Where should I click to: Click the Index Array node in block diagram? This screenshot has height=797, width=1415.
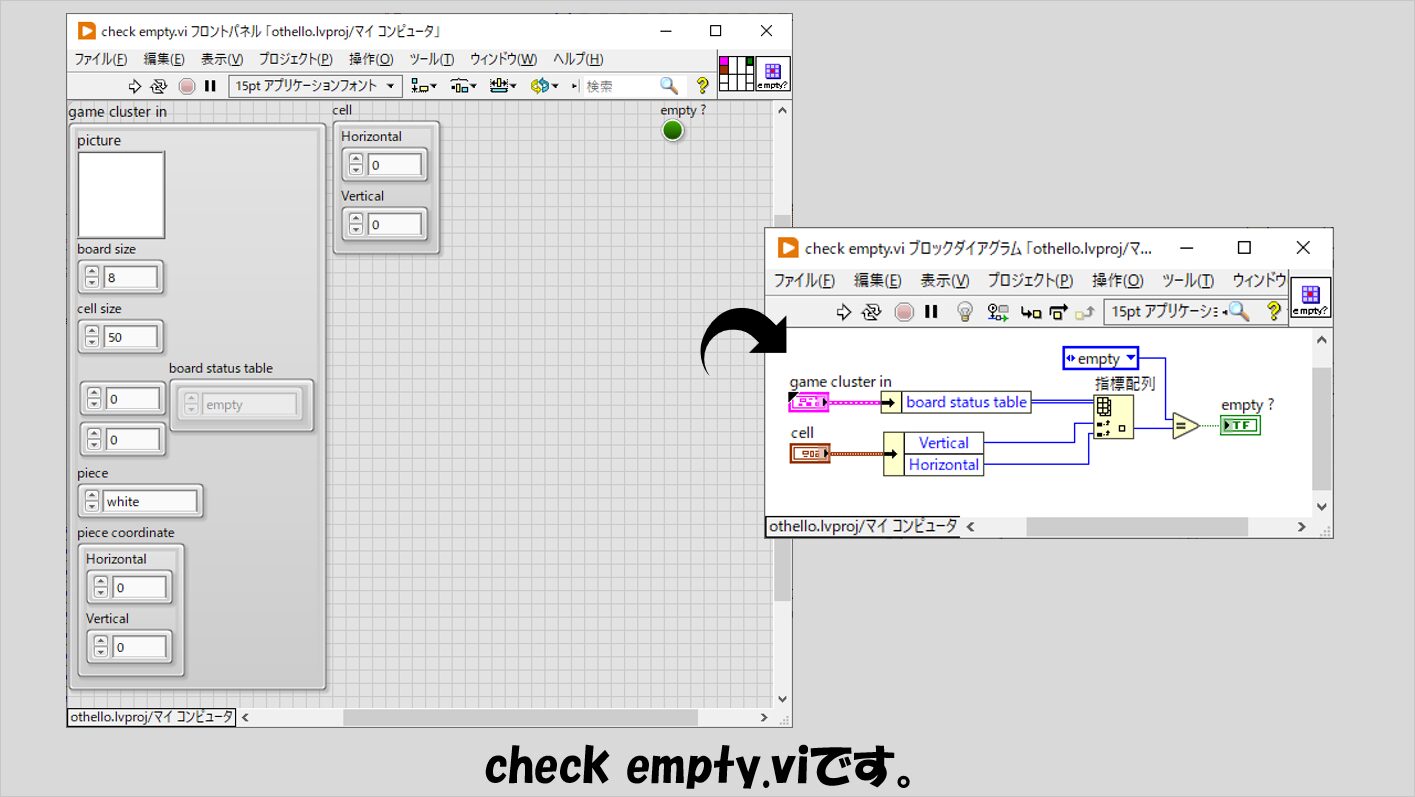pos(1113,417)
